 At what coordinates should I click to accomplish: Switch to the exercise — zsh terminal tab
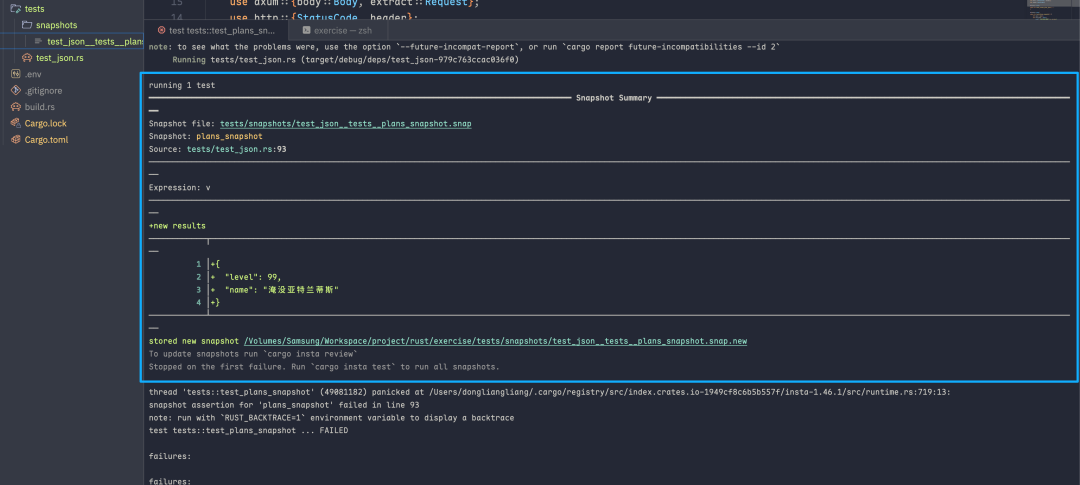click(x=347, y=31)
